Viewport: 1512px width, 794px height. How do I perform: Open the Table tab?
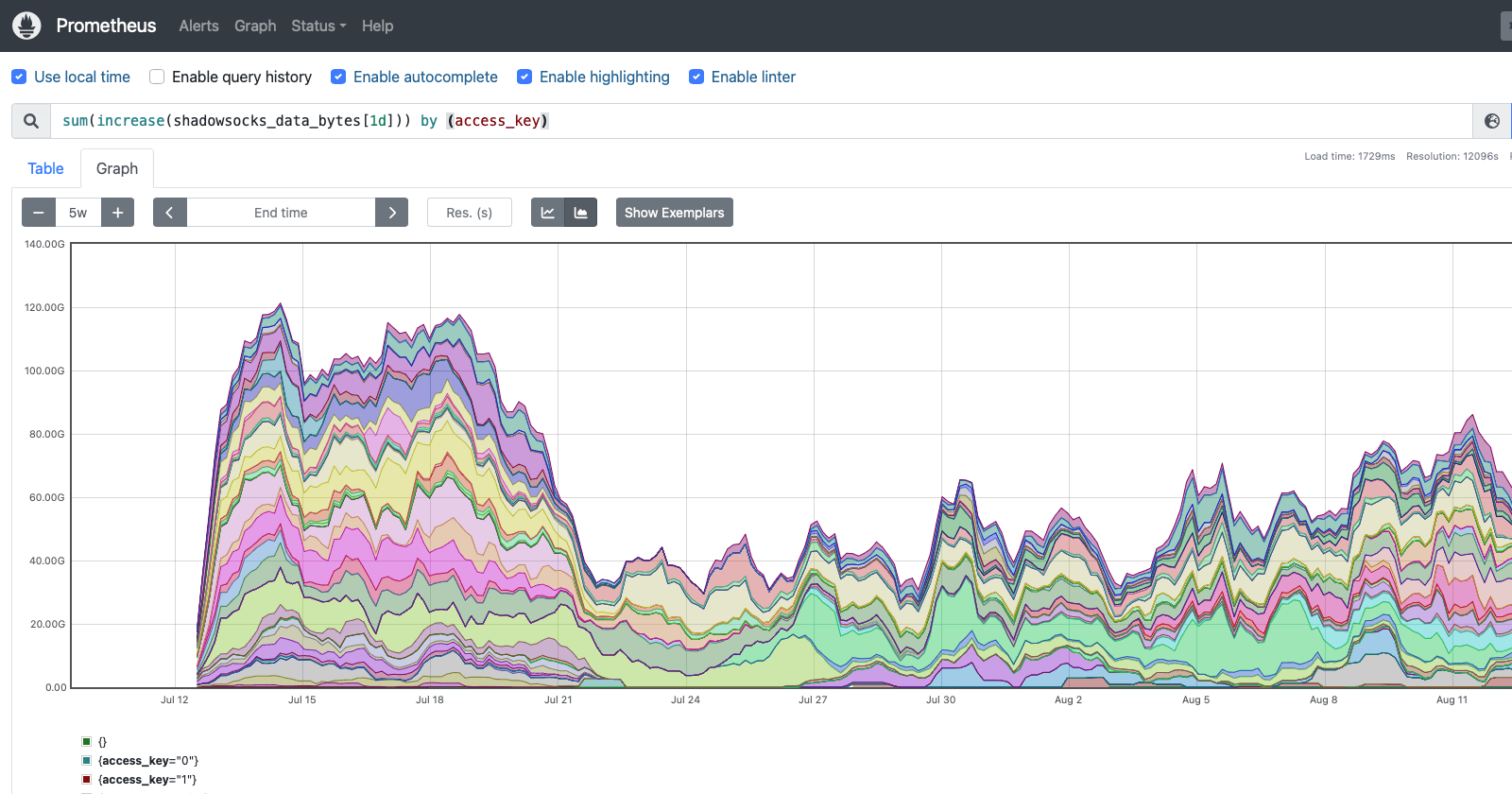45,168
